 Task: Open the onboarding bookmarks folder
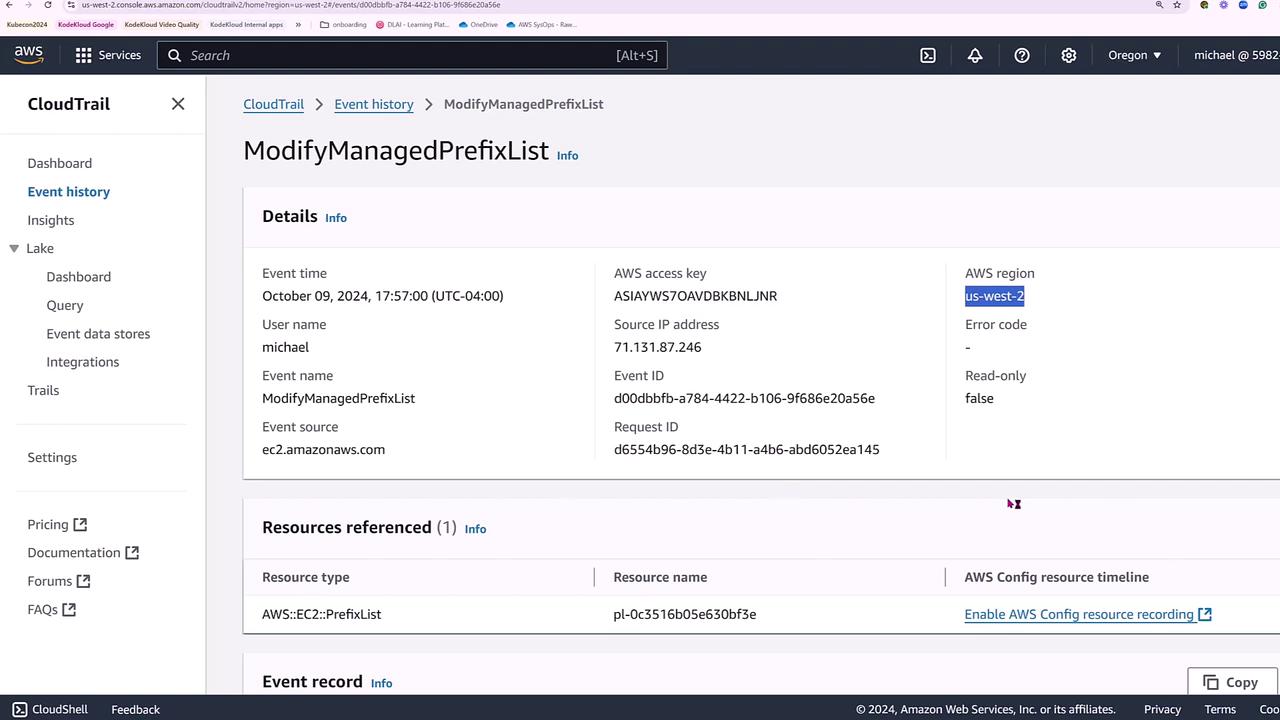(x=343, y=24)
